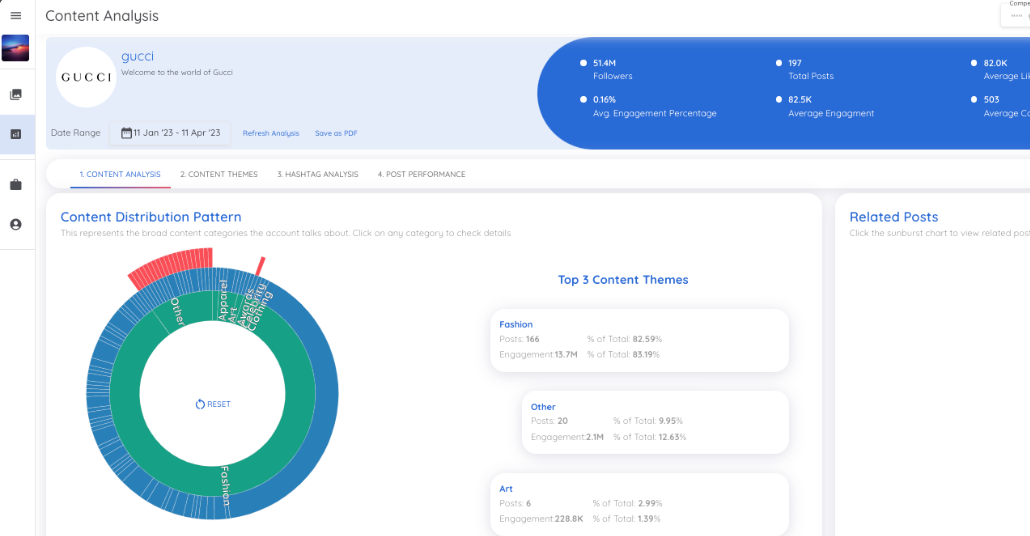Select the Apparel segment of the sunburst
The height and width of the screenshot is (536, 1030).
[223, 301]
